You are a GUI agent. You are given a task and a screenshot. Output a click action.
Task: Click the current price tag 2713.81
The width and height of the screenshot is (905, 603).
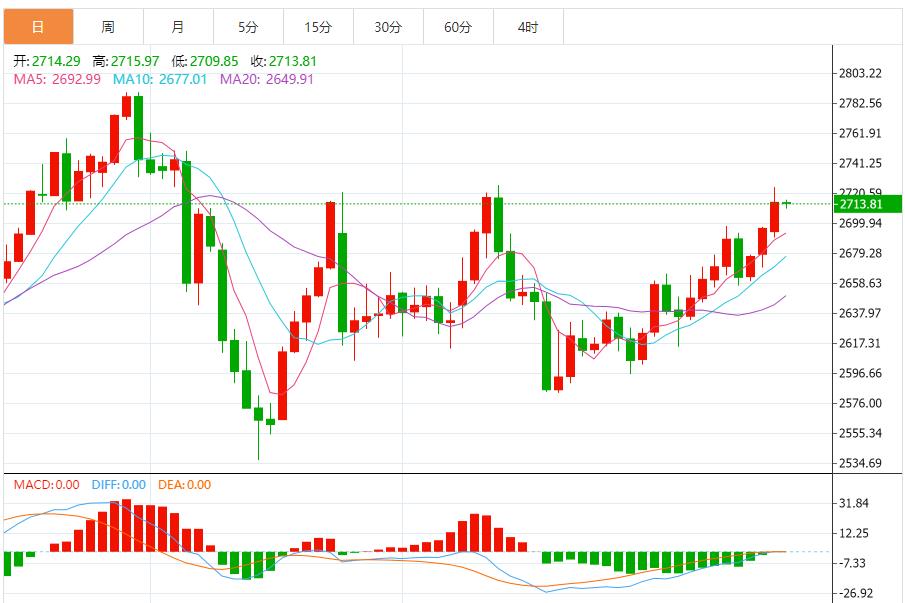point(861,205)
